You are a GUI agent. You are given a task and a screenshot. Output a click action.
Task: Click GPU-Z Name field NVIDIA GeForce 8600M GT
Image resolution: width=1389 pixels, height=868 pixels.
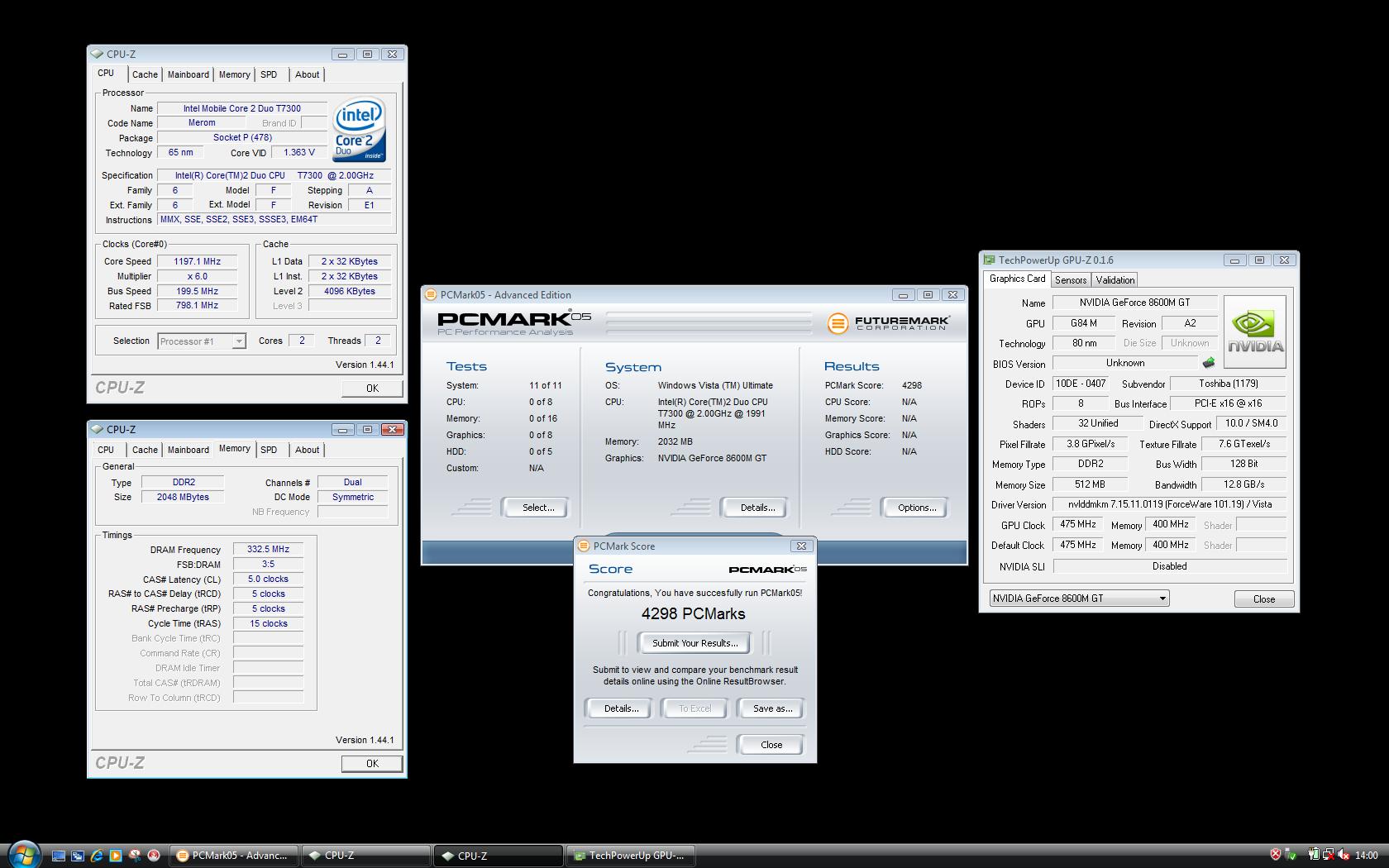pyautogui.click(x=1134, y=303)
